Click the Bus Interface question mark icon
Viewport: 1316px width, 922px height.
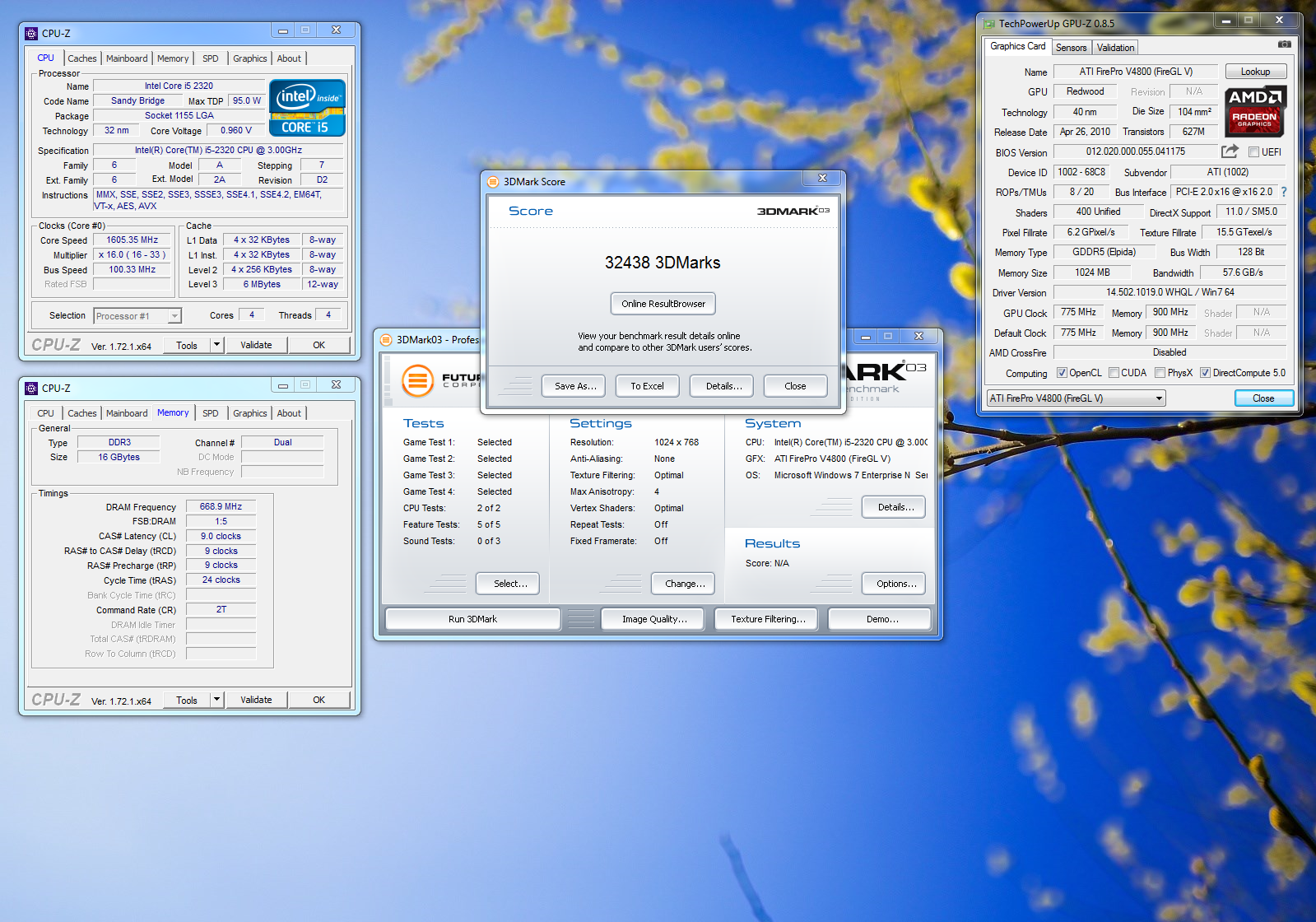click(1284, 192)
